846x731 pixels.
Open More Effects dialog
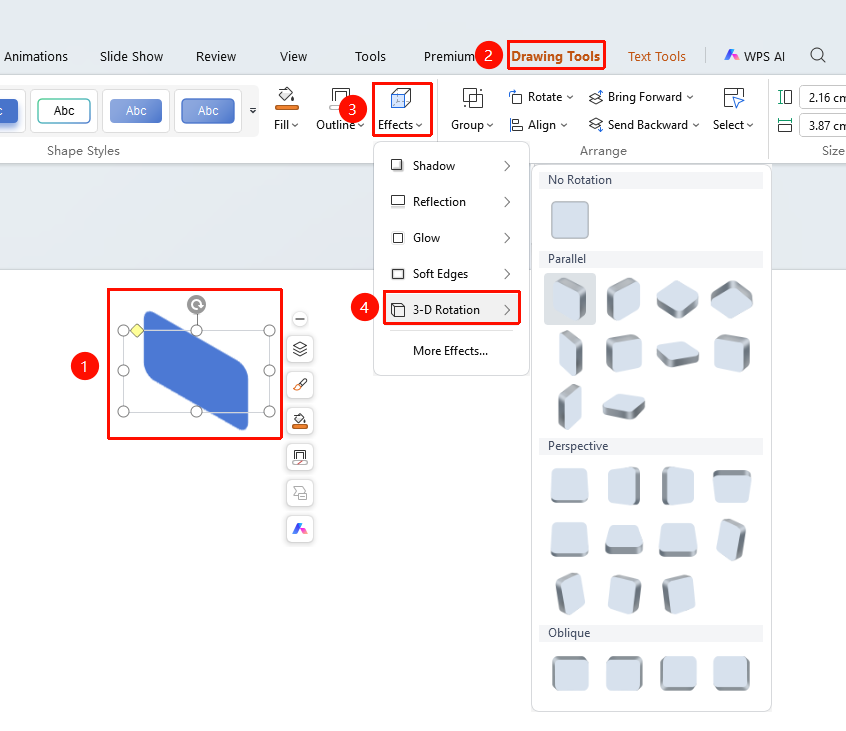[x=451, y=351]
